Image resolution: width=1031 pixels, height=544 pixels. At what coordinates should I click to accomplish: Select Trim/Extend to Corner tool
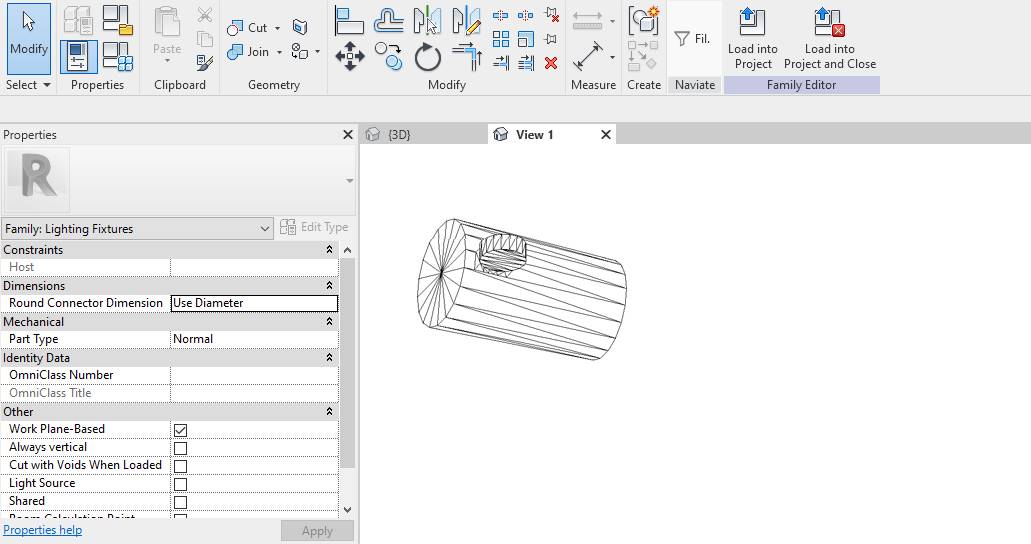[x=468, y=56]
